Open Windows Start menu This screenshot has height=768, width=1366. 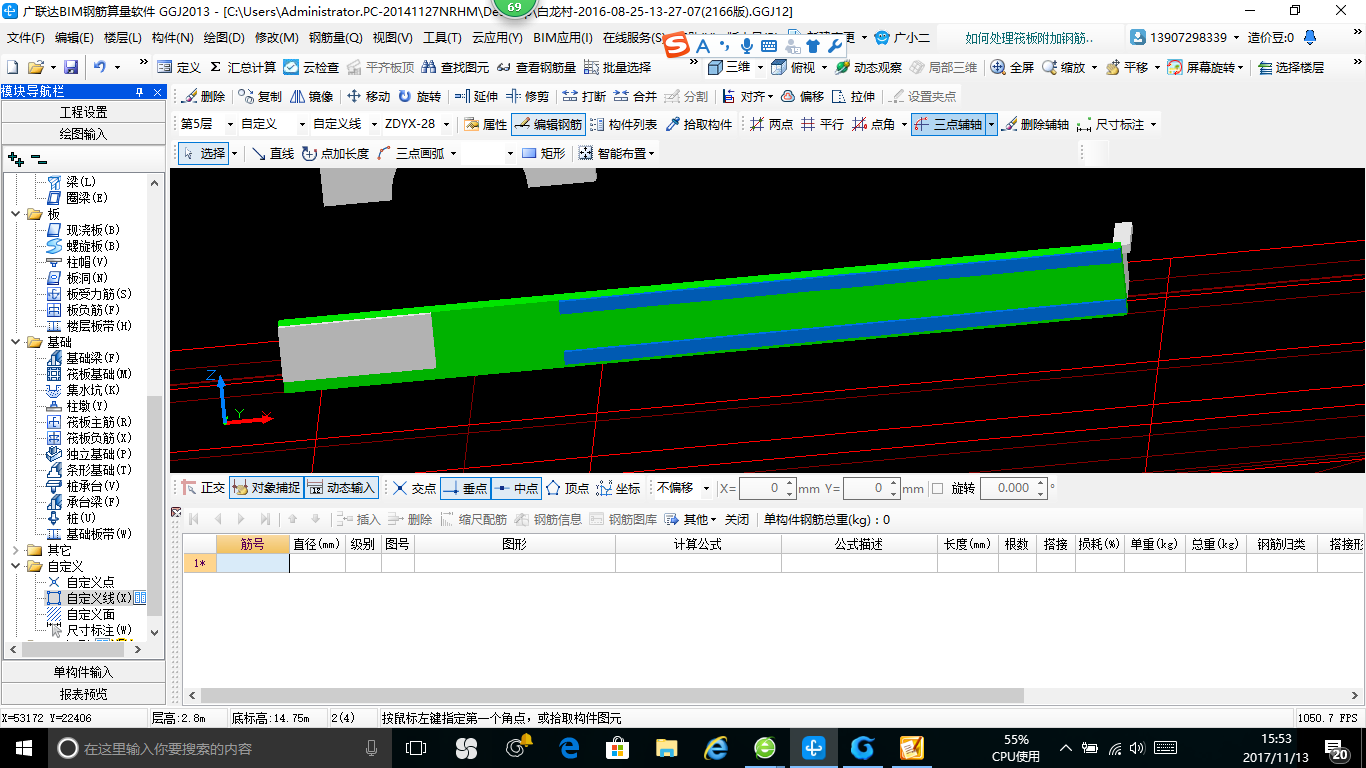tap(22, 747)
